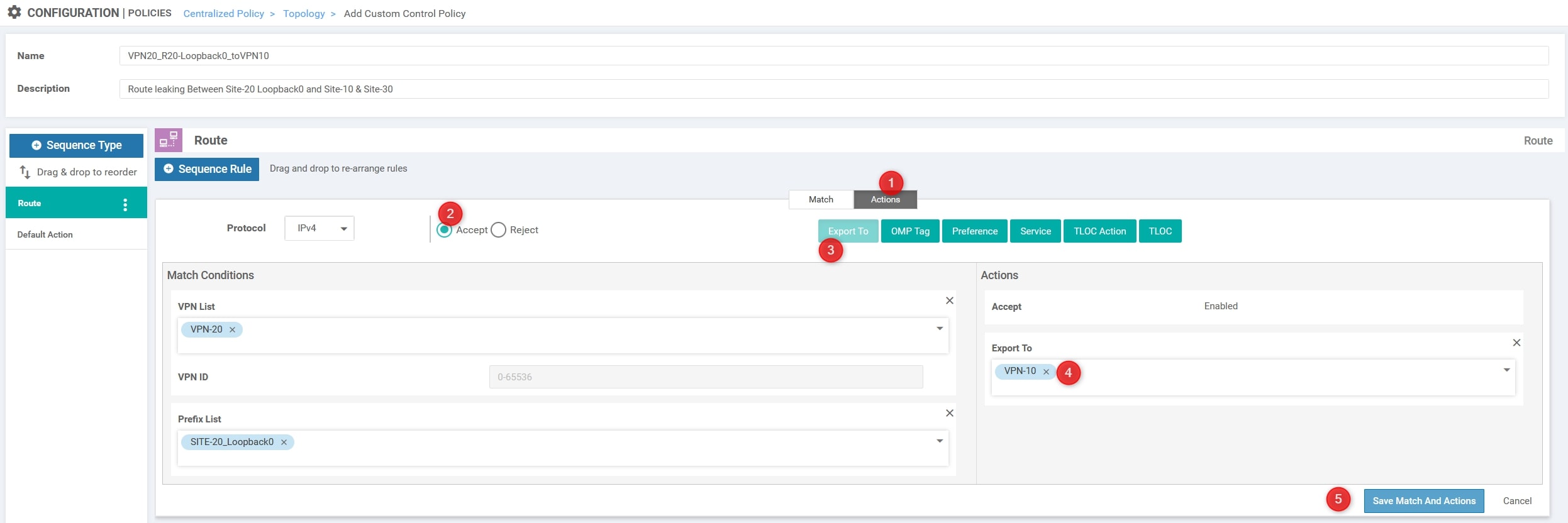
Task: Add the OMP Tag action
Action: coord(909,231)
